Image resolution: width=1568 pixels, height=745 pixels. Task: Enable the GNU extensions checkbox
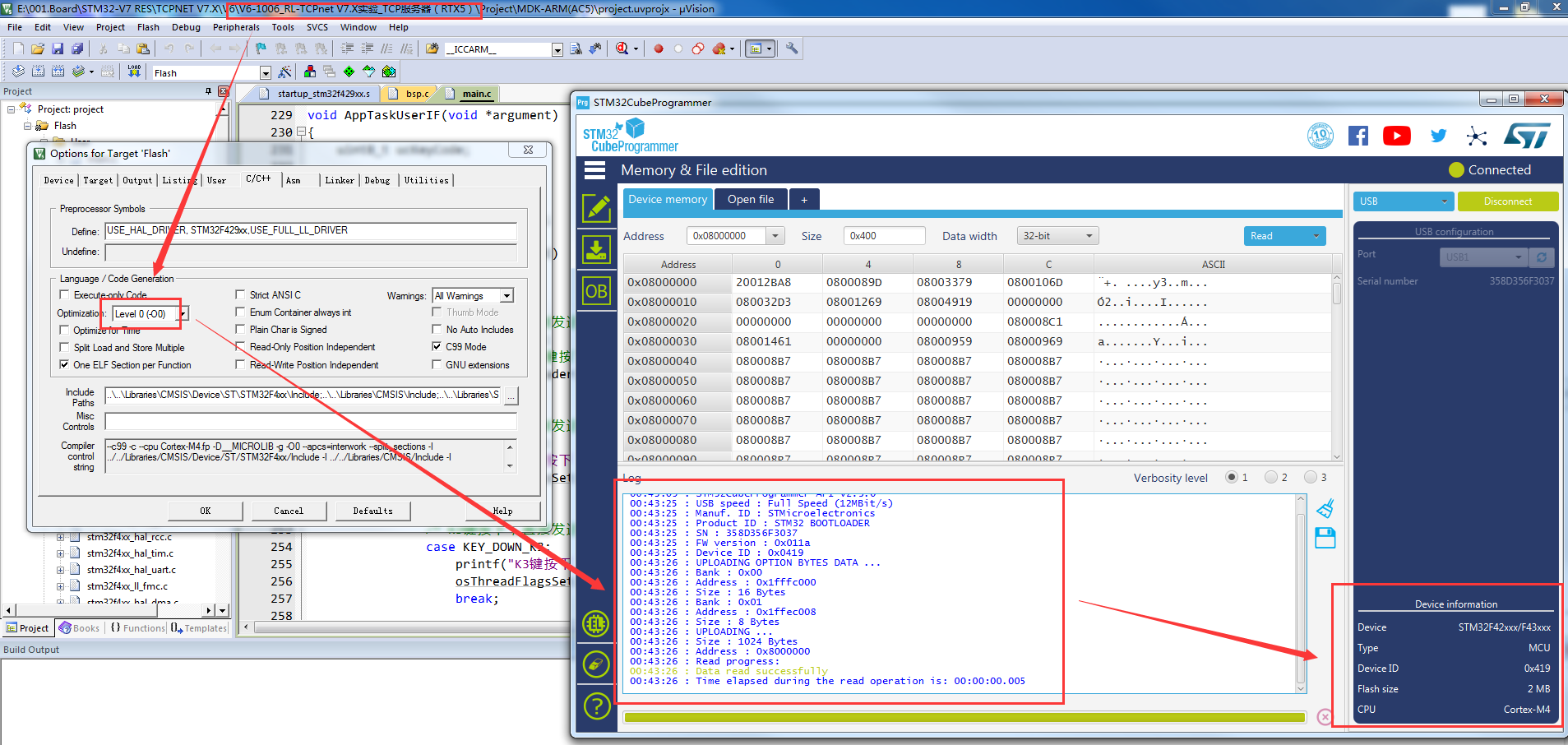(437, 364)
